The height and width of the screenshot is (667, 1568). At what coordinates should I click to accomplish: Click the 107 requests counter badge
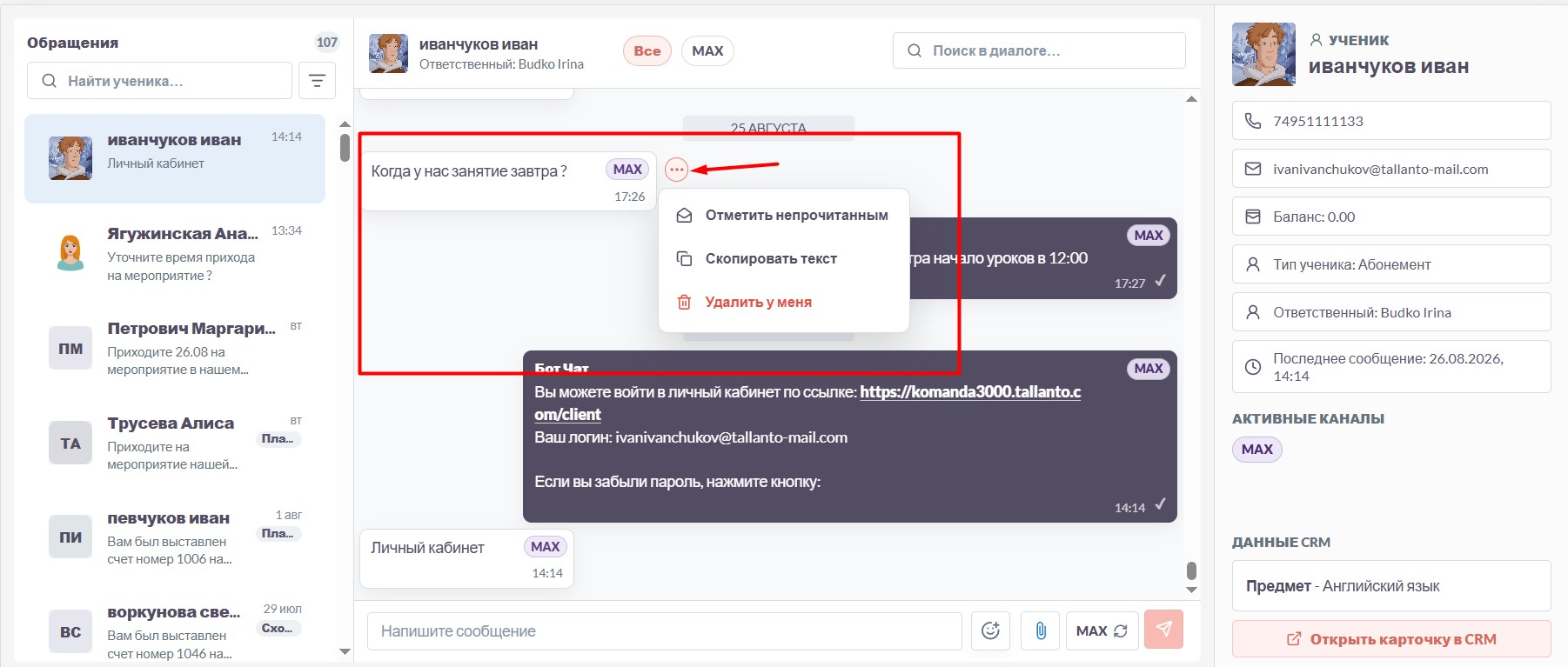[x=327, y=42]
